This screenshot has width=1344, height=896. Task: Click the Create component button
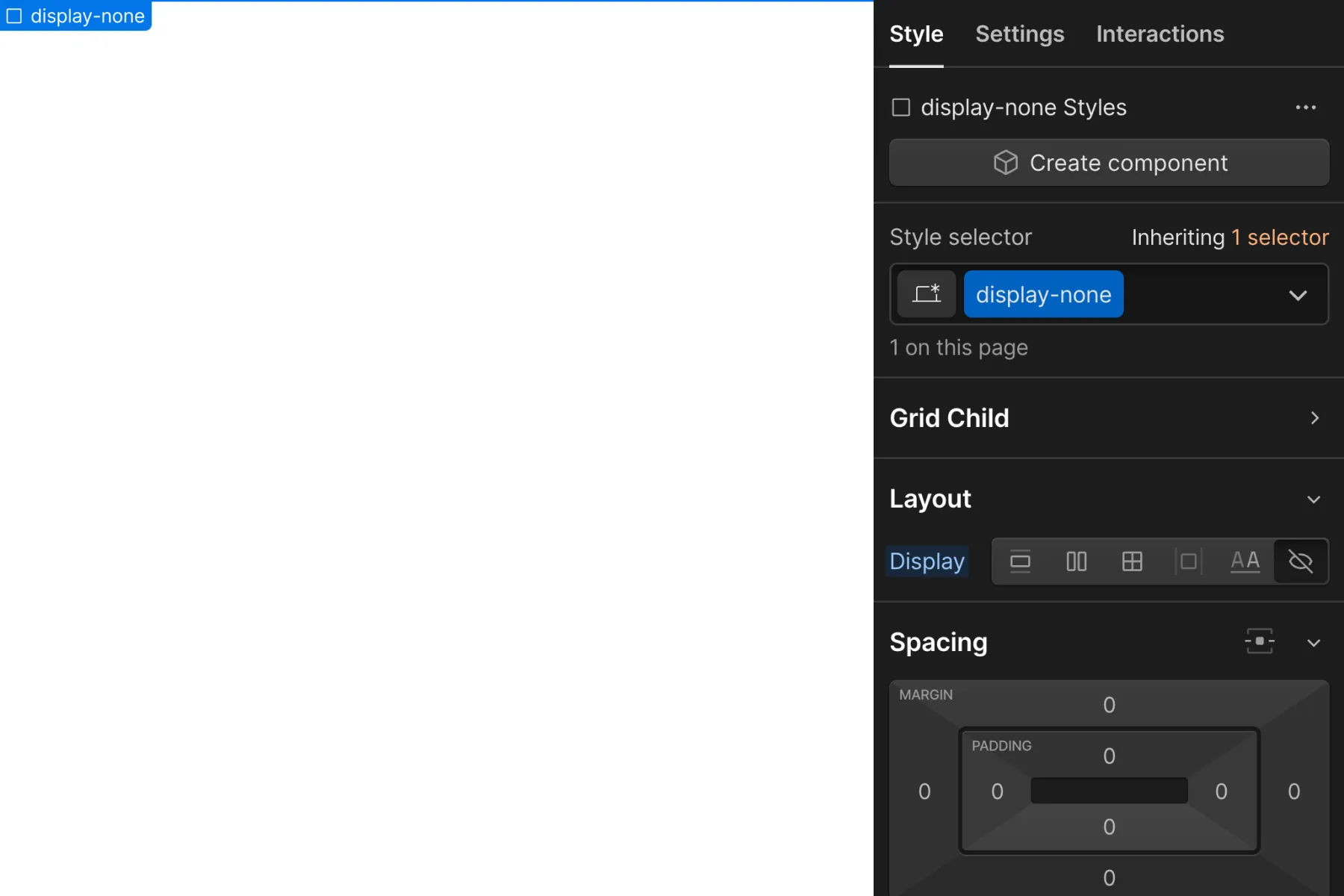pyautogui.click(x=1109, y=163)
